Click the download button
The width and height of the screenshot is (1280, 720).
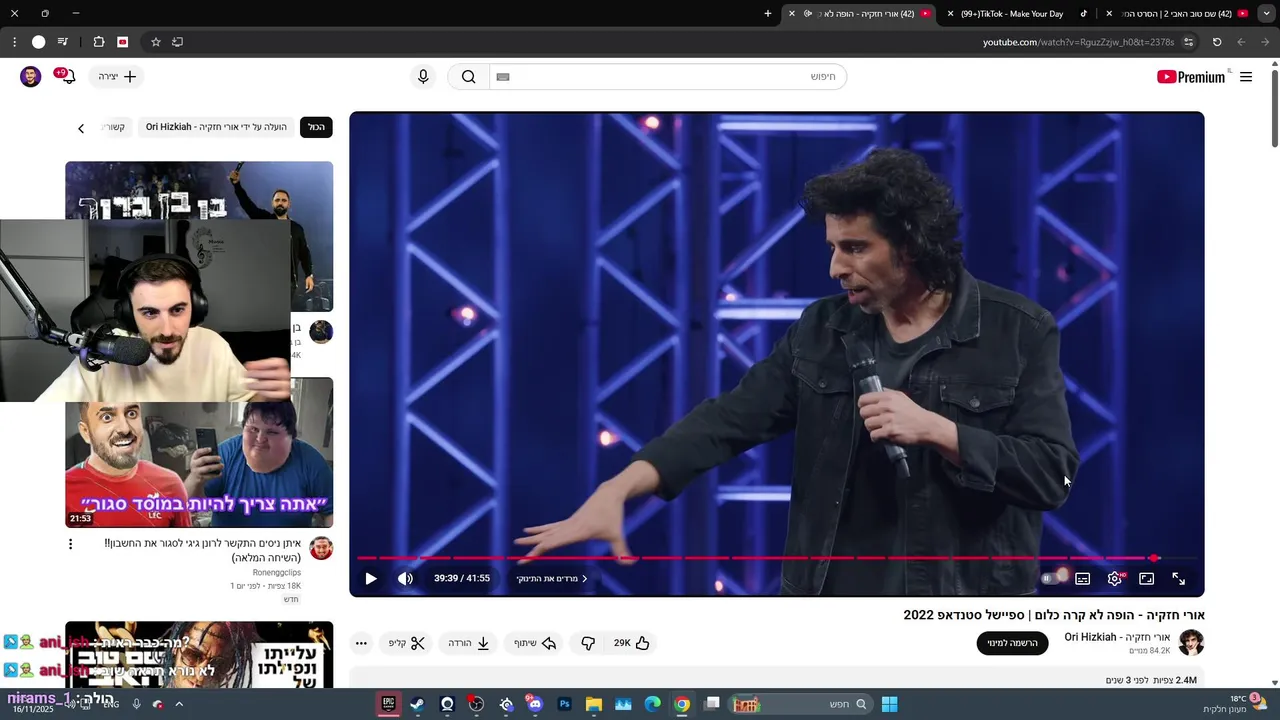pyautogui.click(x=468, y=643)
